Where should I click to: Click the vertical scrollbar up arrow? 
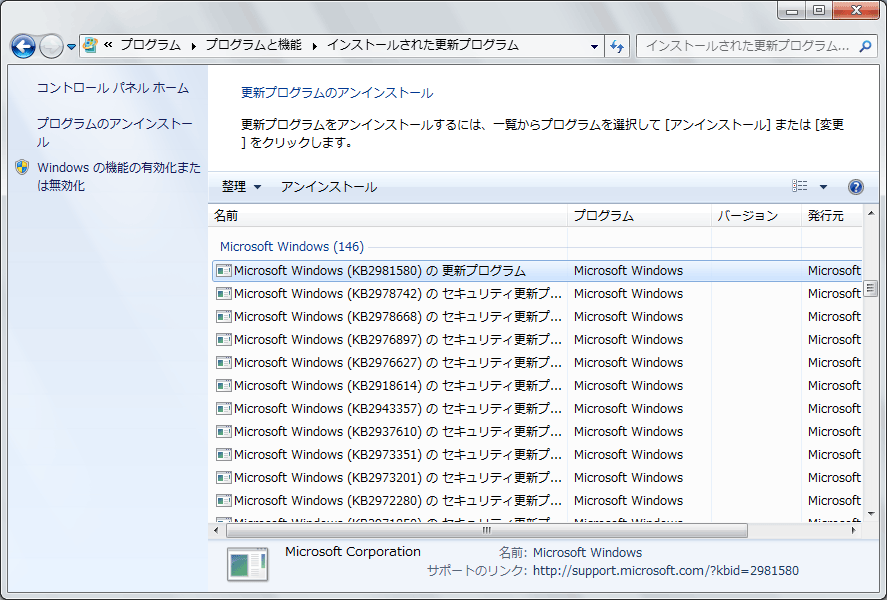(871, 213)
